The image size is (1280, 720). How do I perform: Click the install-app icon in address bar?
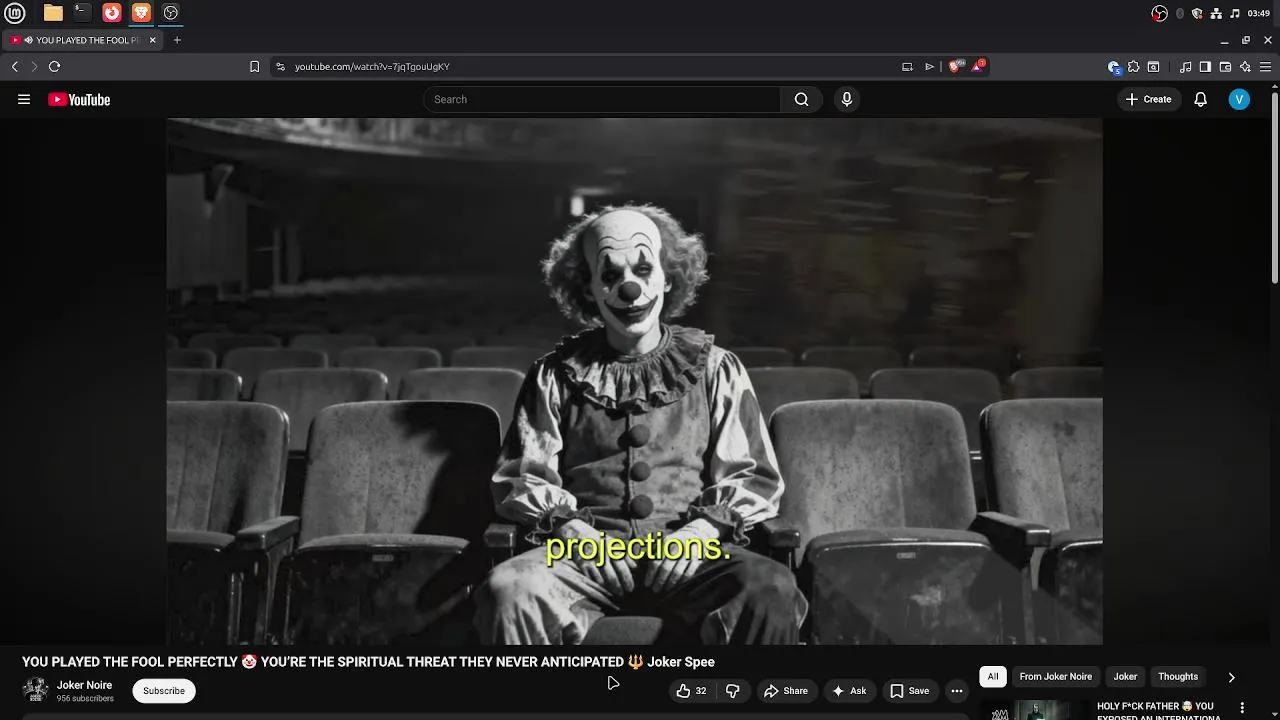[x=907, y=66]
